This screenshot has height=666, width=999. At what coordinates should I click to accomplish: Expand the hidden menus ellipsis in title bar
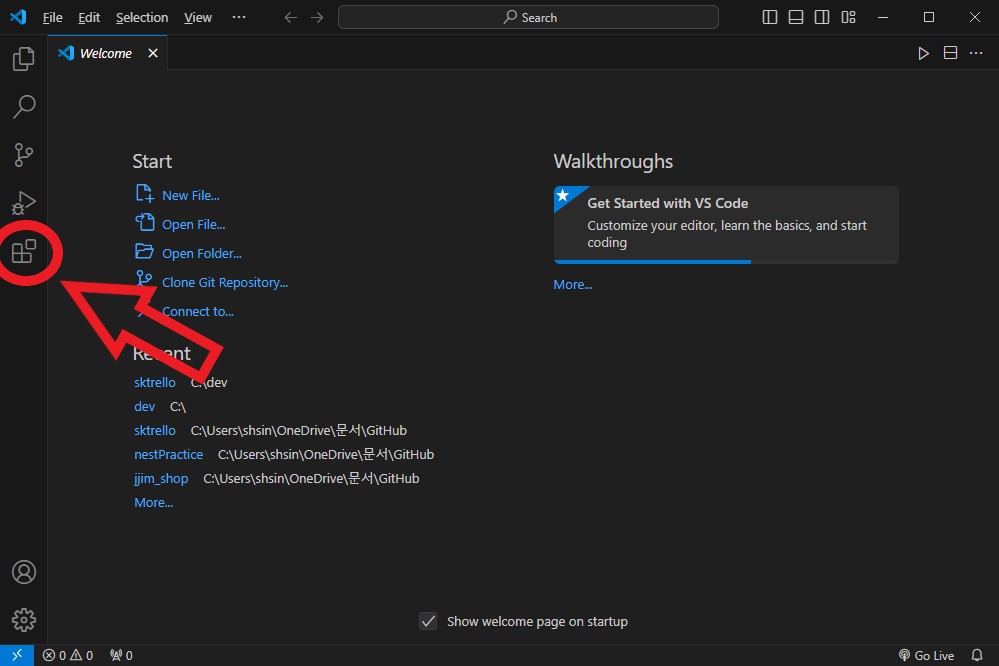239,17
